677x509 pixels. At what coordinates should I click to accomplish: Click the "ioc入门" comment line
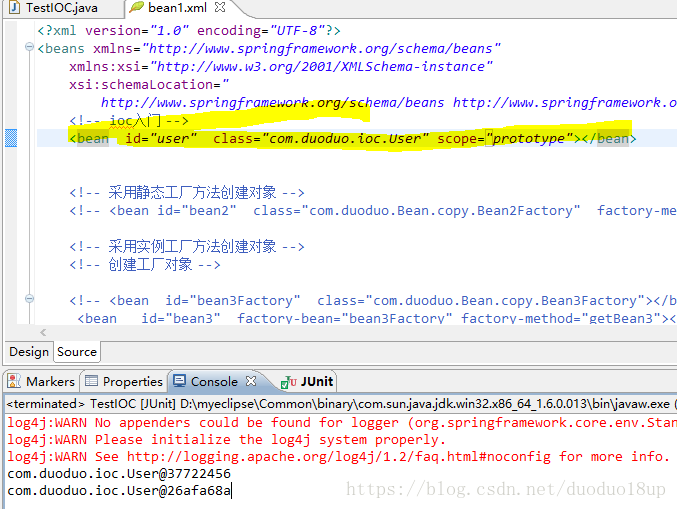[129, 120]
